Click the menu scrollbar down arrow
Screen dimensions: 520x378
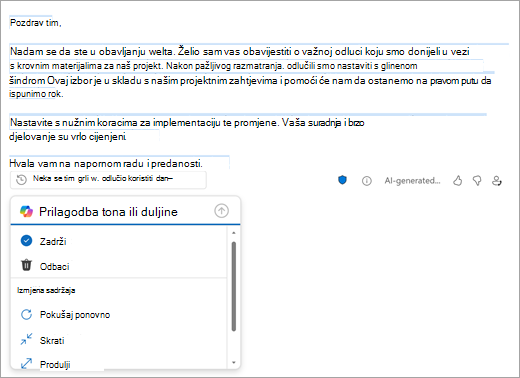tap(233, 362)
